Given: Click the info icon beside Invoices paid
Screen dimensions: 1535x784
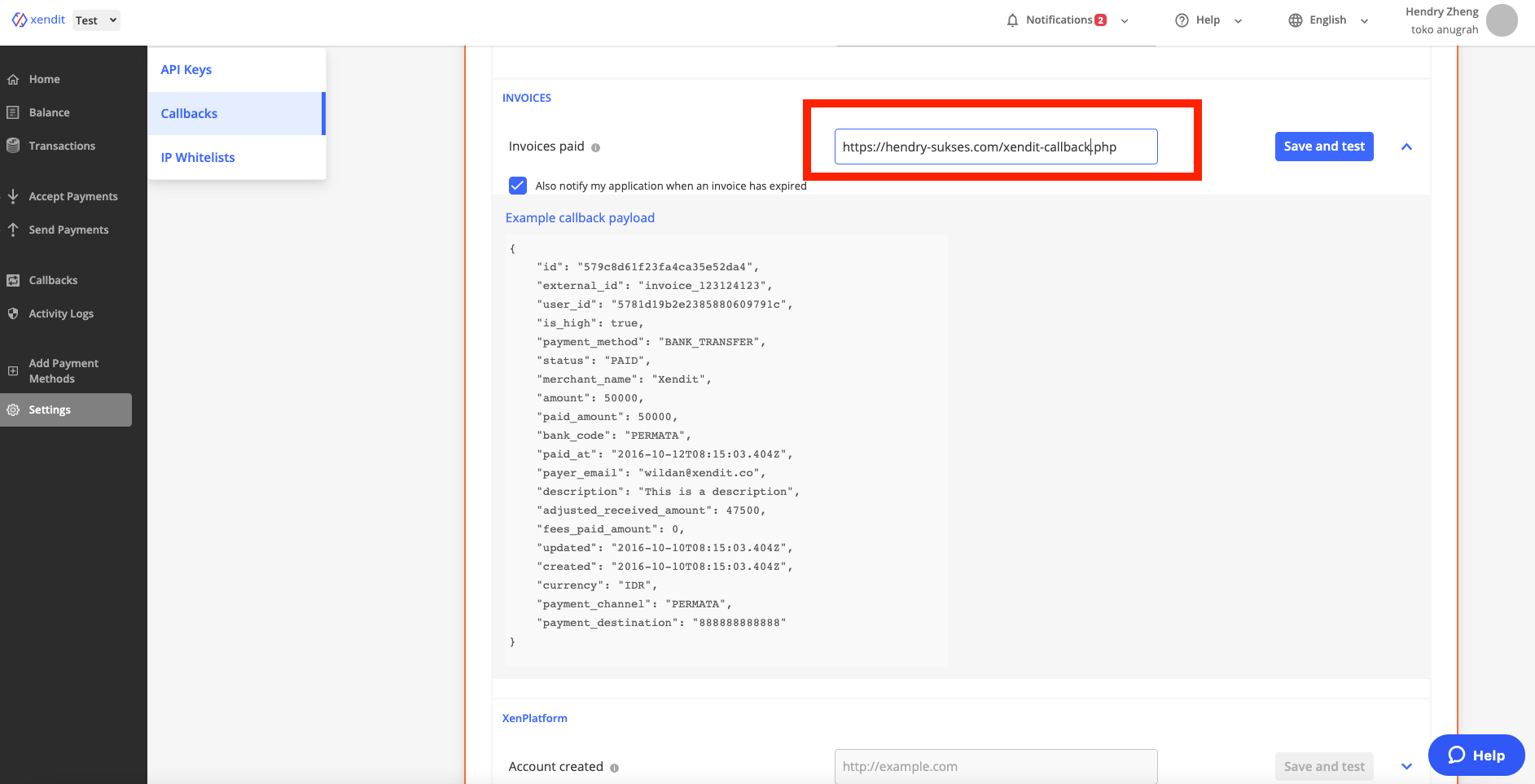Looking at the screenshot, I should (595, 147).
